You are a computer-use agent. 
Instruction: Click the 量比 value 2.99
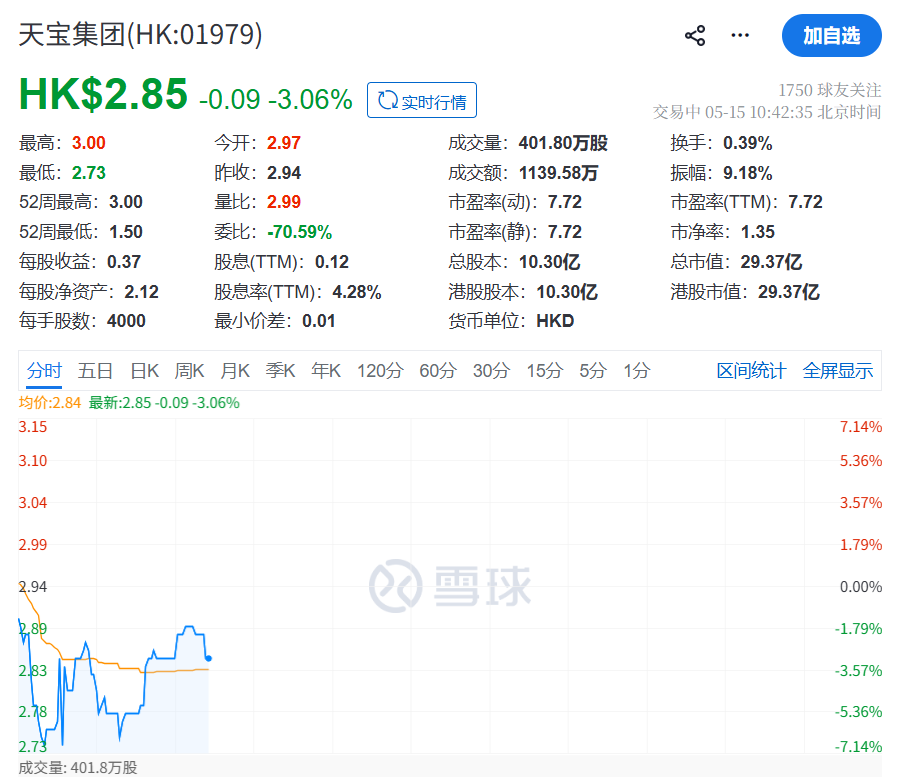click(x=284, y=202)
